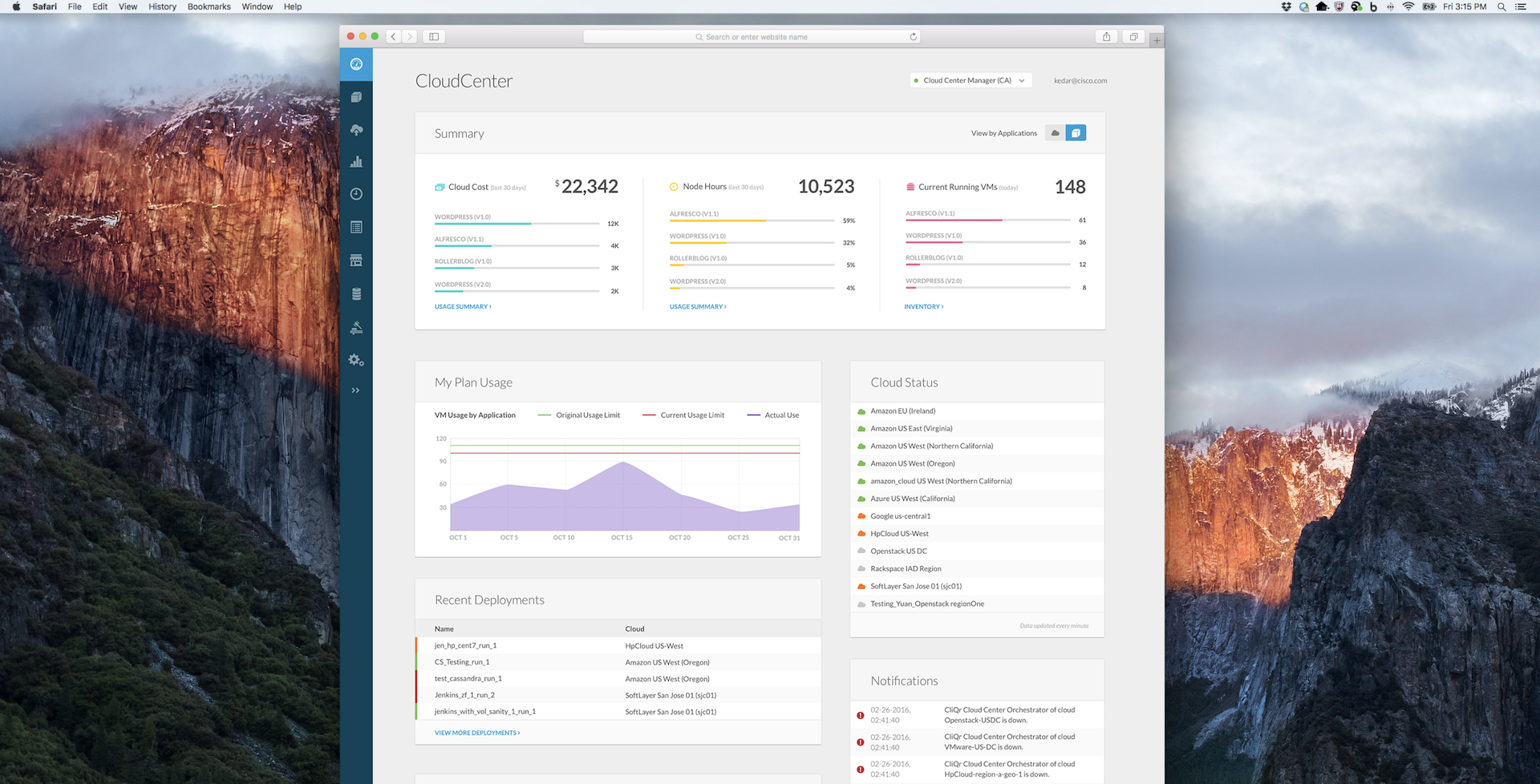
Task: Toggle Current Usage Limit legend entry
Action: pyautogui.click(x=683, y=415)
